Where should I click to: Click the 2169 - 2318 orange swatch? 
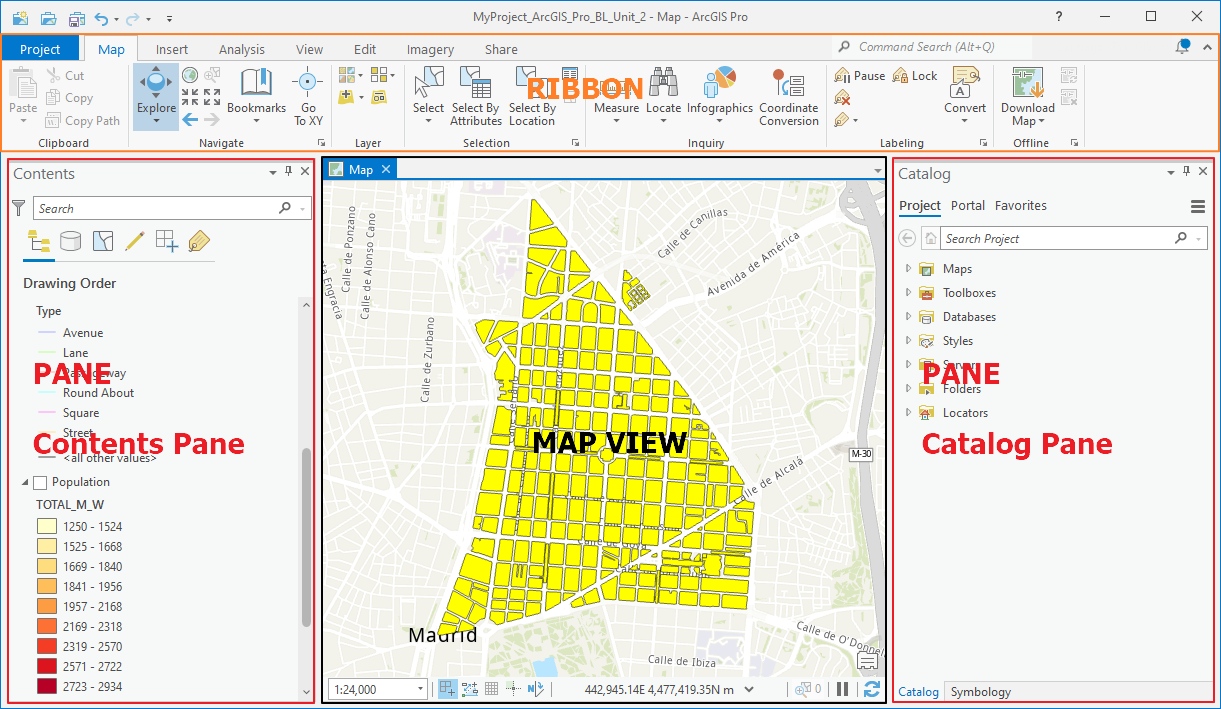47,626
